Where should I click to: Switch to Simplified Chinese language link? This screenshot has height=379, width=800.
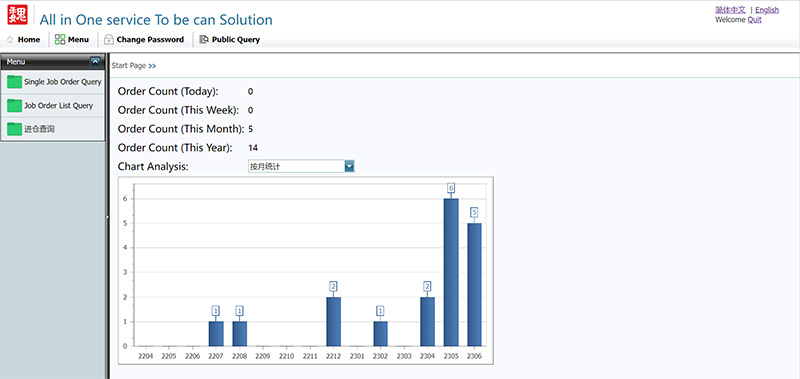click(730, 10)
